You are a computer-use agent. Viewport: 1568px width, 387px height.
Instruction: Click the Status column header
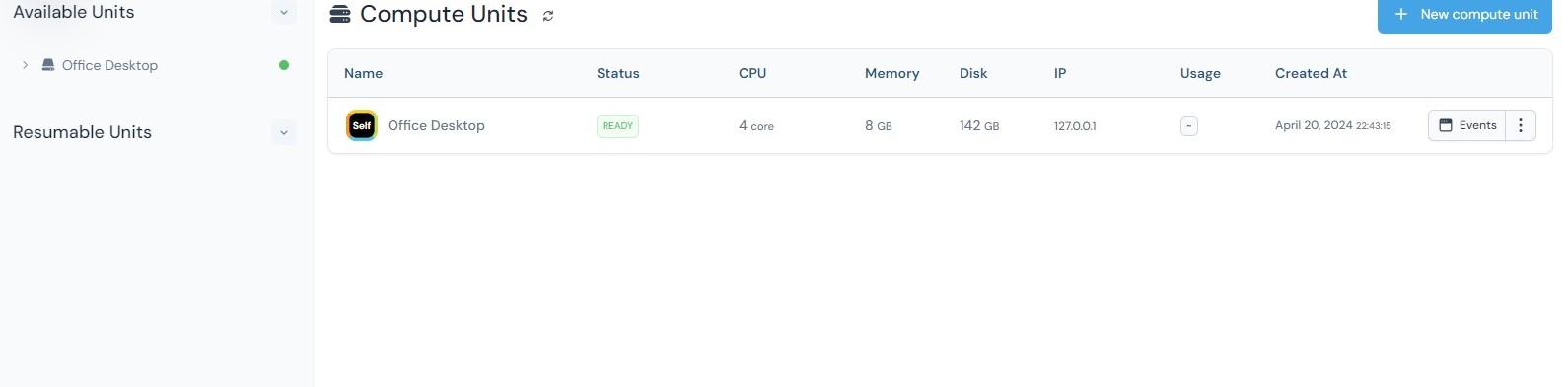click(617, 73)
